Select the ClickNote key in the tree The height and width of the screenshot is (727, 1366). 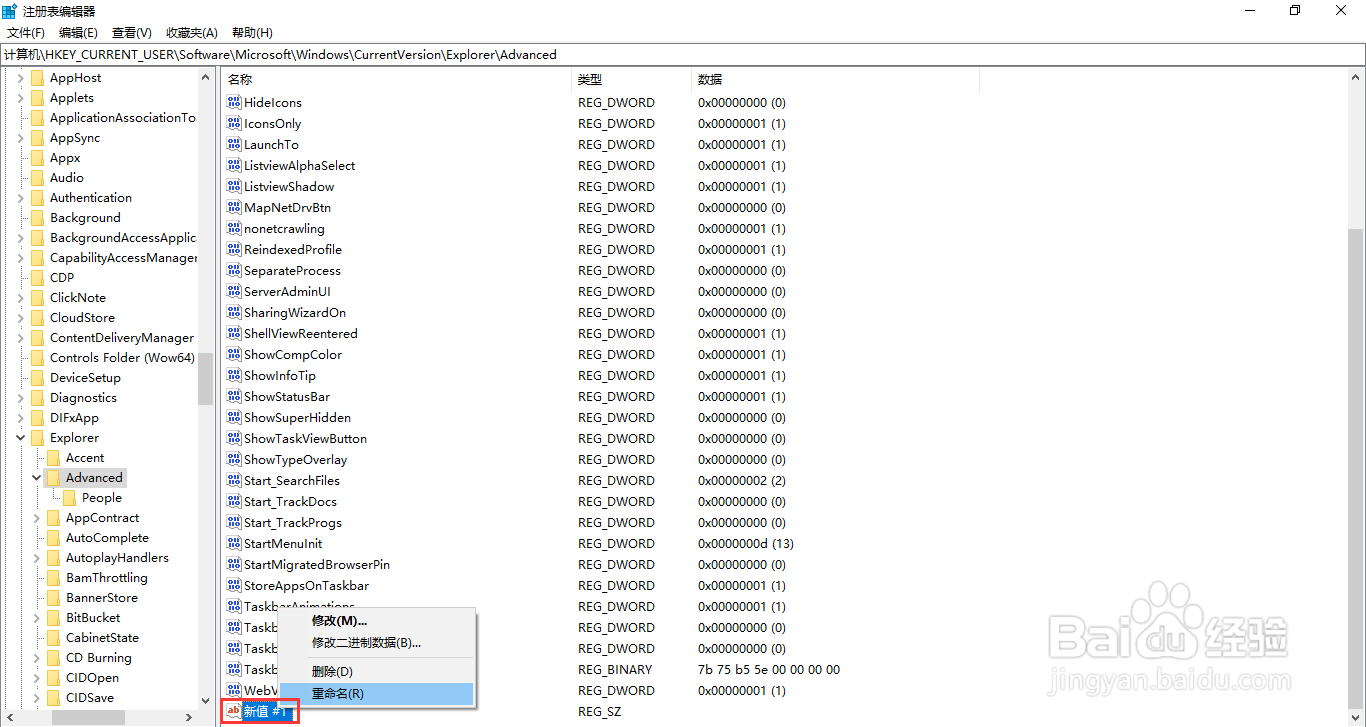click(x=82, y=297)
